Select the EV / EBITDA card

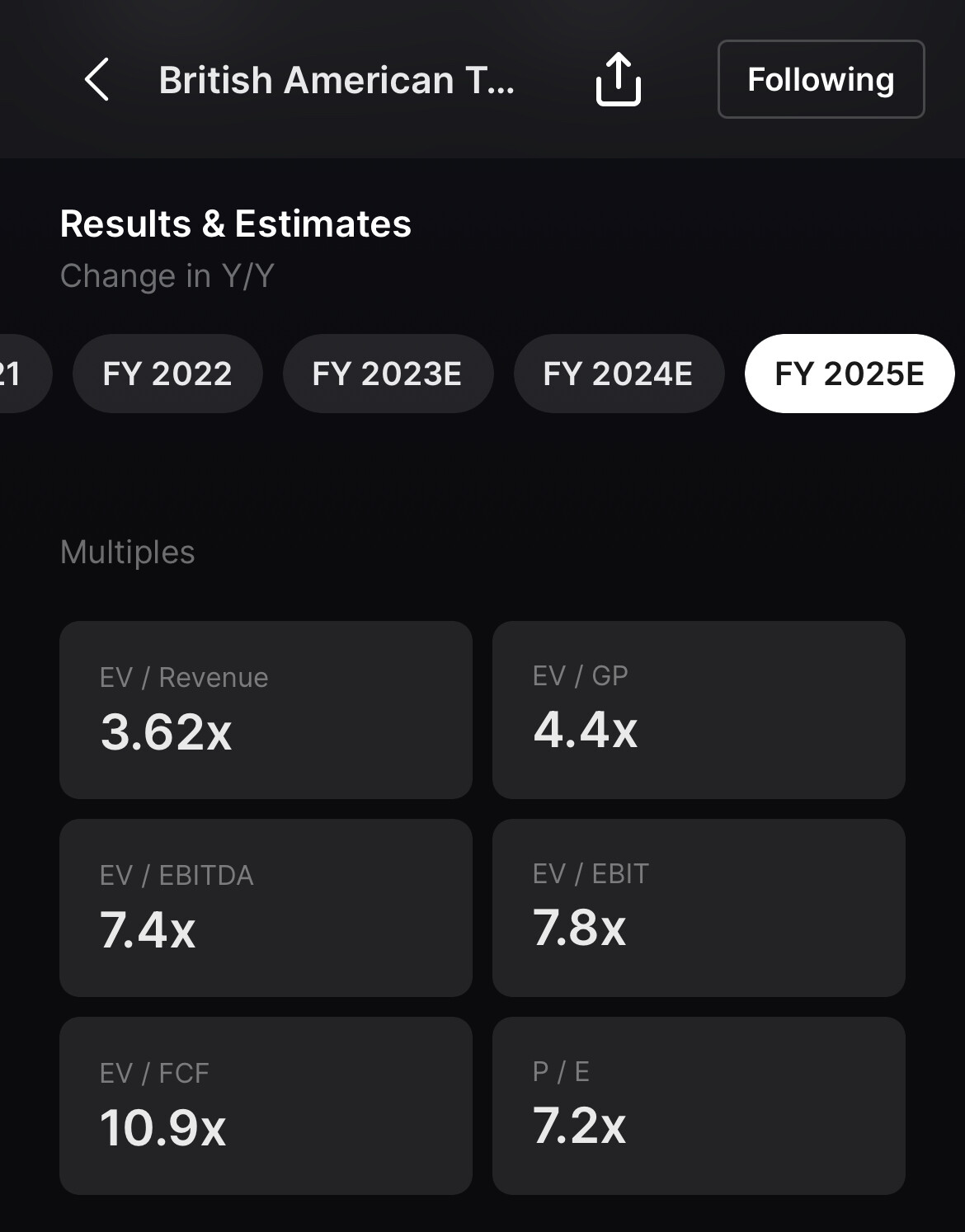tap(266, 907)
